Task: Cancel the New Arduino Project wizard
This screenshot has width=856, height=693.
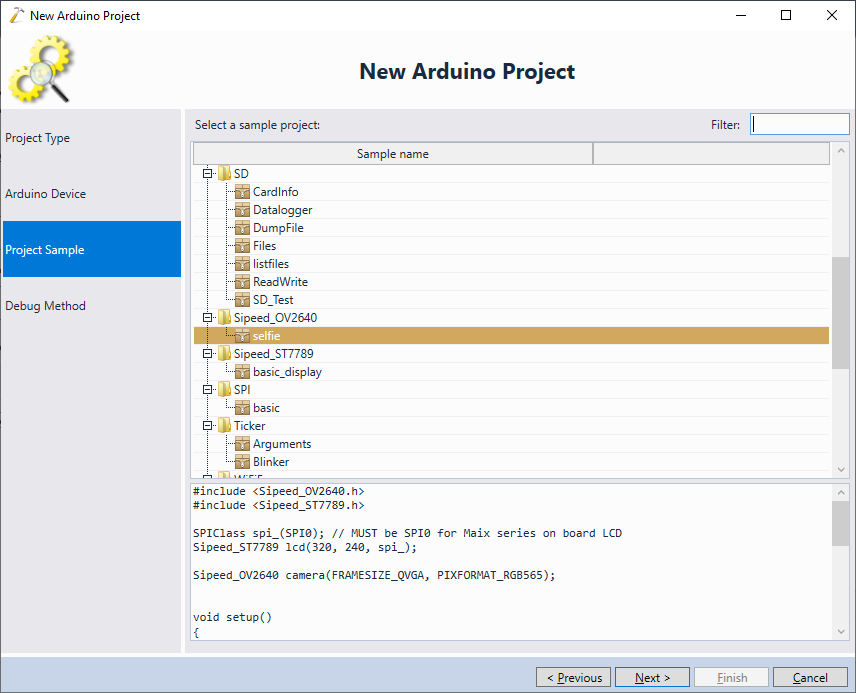Action: (x=810, y=678)
